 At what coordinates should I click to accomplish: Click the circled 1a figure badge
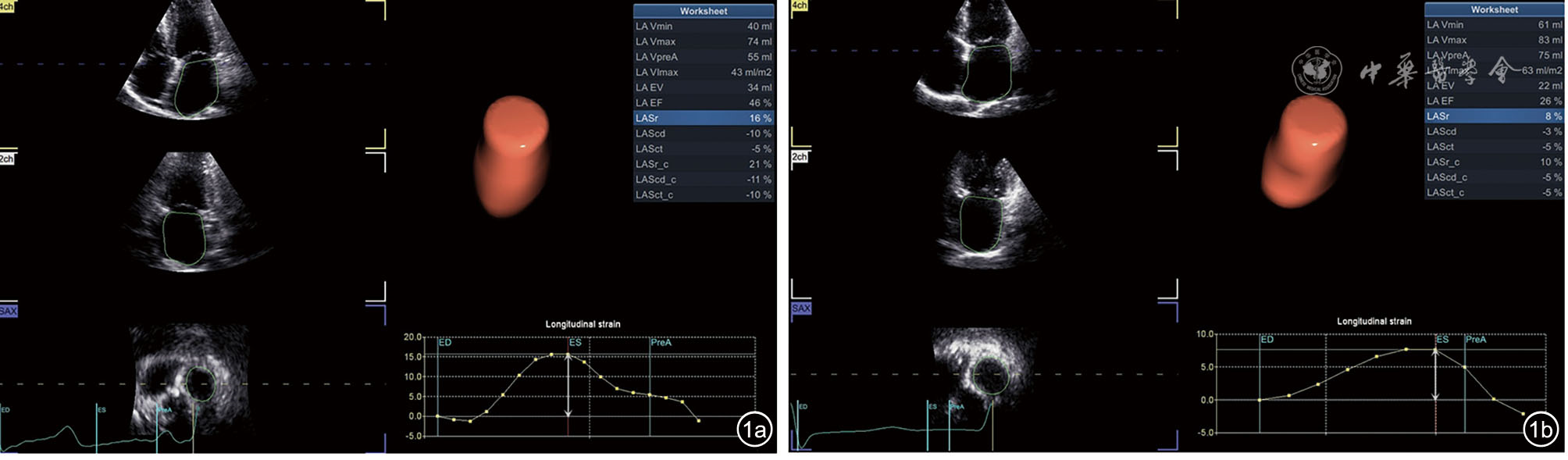(754, 430)
